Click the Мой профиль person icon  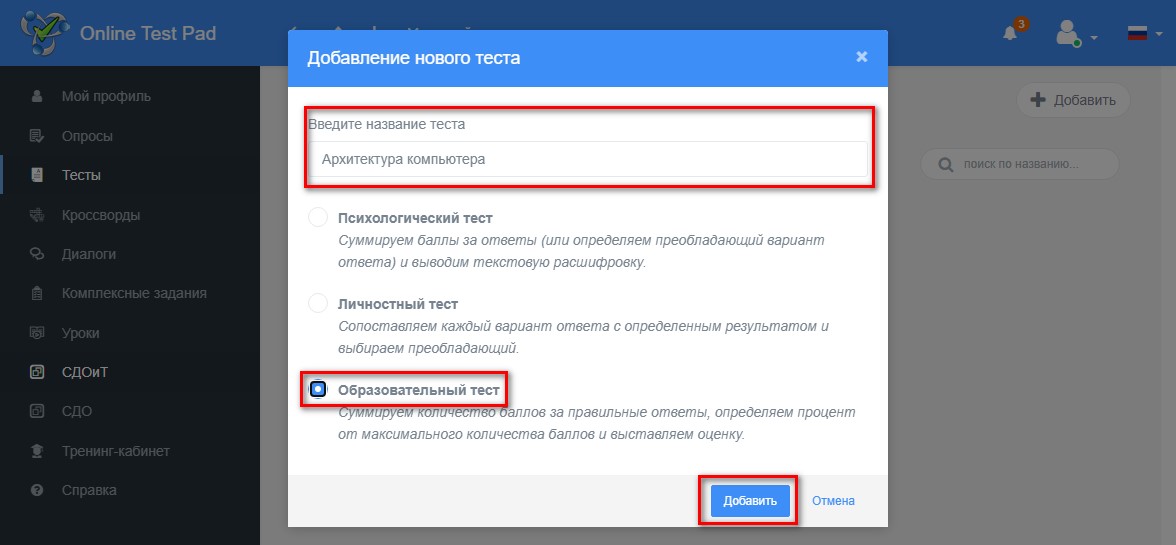(37, 97)
